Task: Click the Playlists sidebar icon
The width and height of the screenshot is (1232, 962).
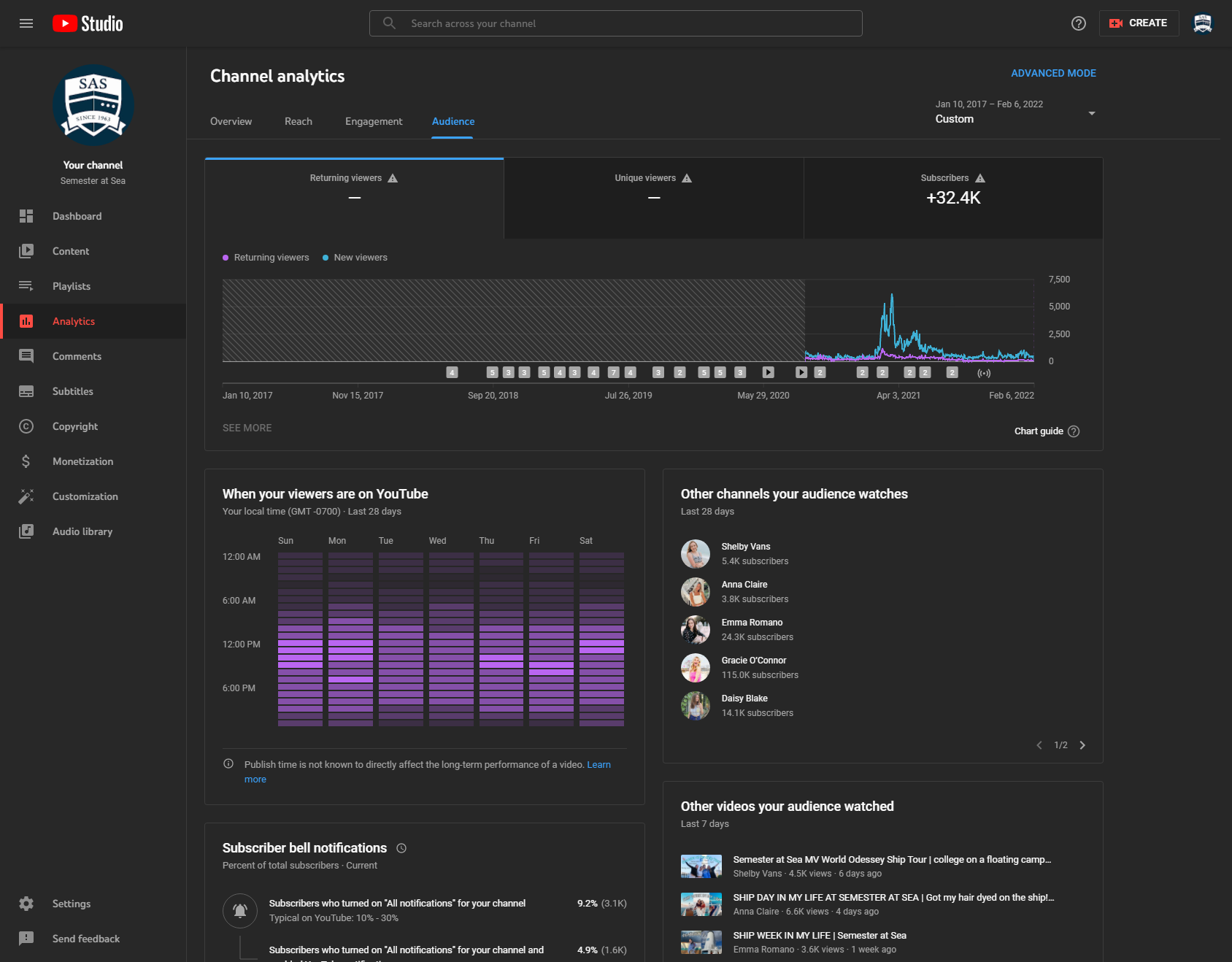Action: coord(26,286)
